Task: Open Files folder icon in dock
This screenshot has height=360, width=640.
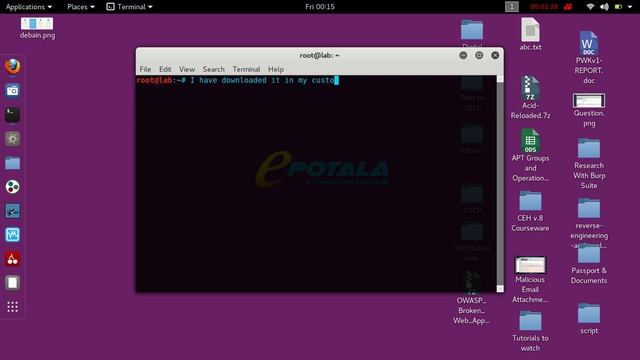Action: (13, 163)
